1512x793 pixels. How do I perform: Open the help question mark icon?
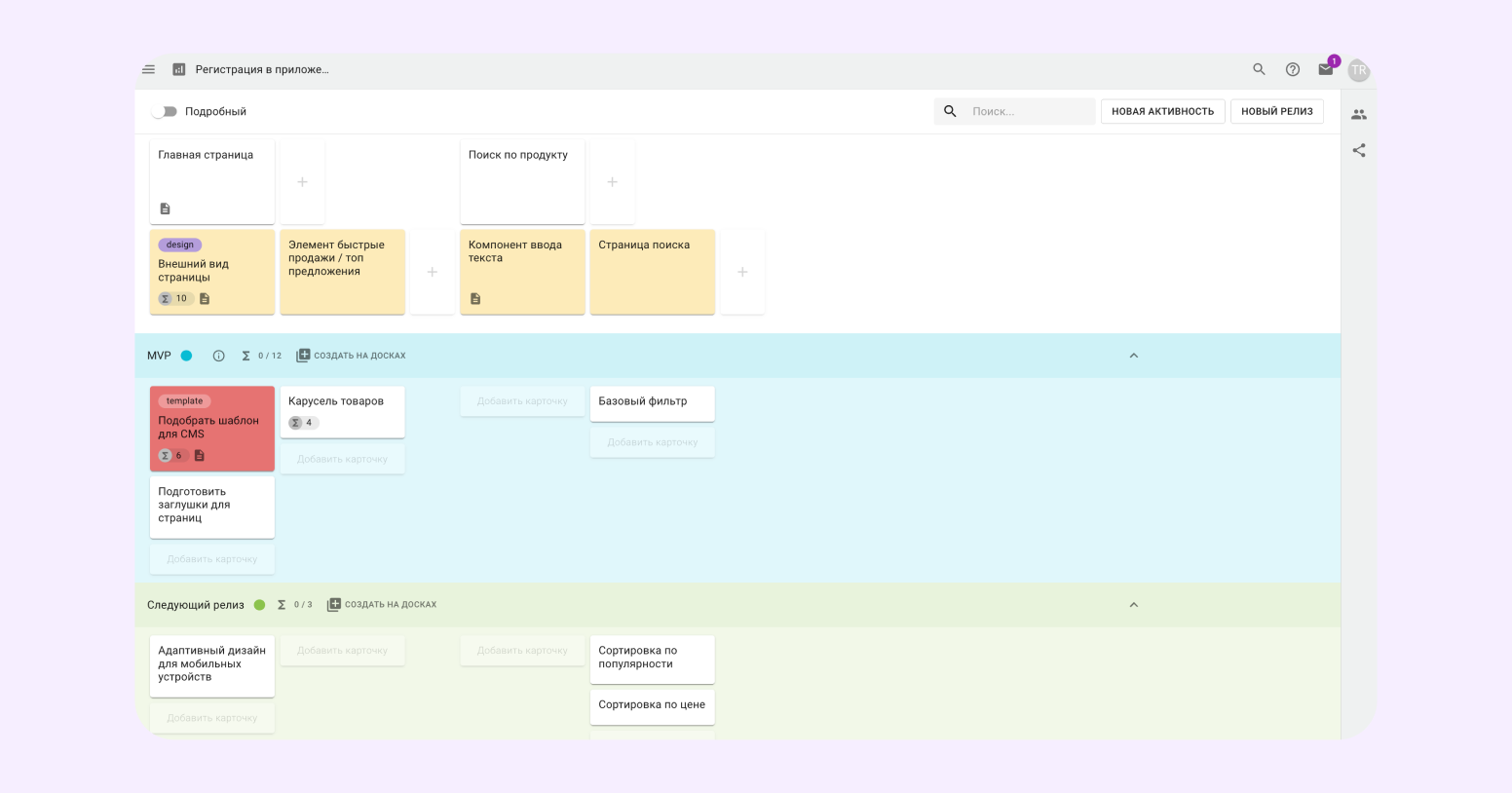(x=1293, y=69)
